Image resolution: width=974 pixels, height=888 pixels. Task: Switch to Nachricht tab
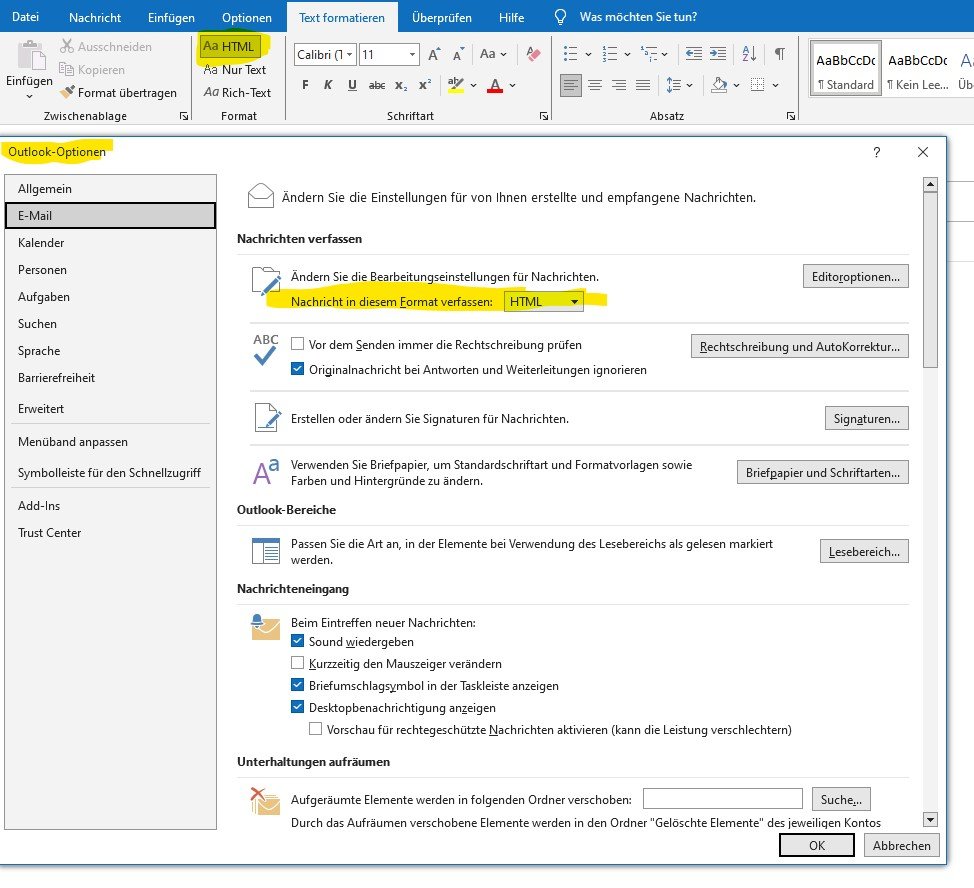click(95, 17)
